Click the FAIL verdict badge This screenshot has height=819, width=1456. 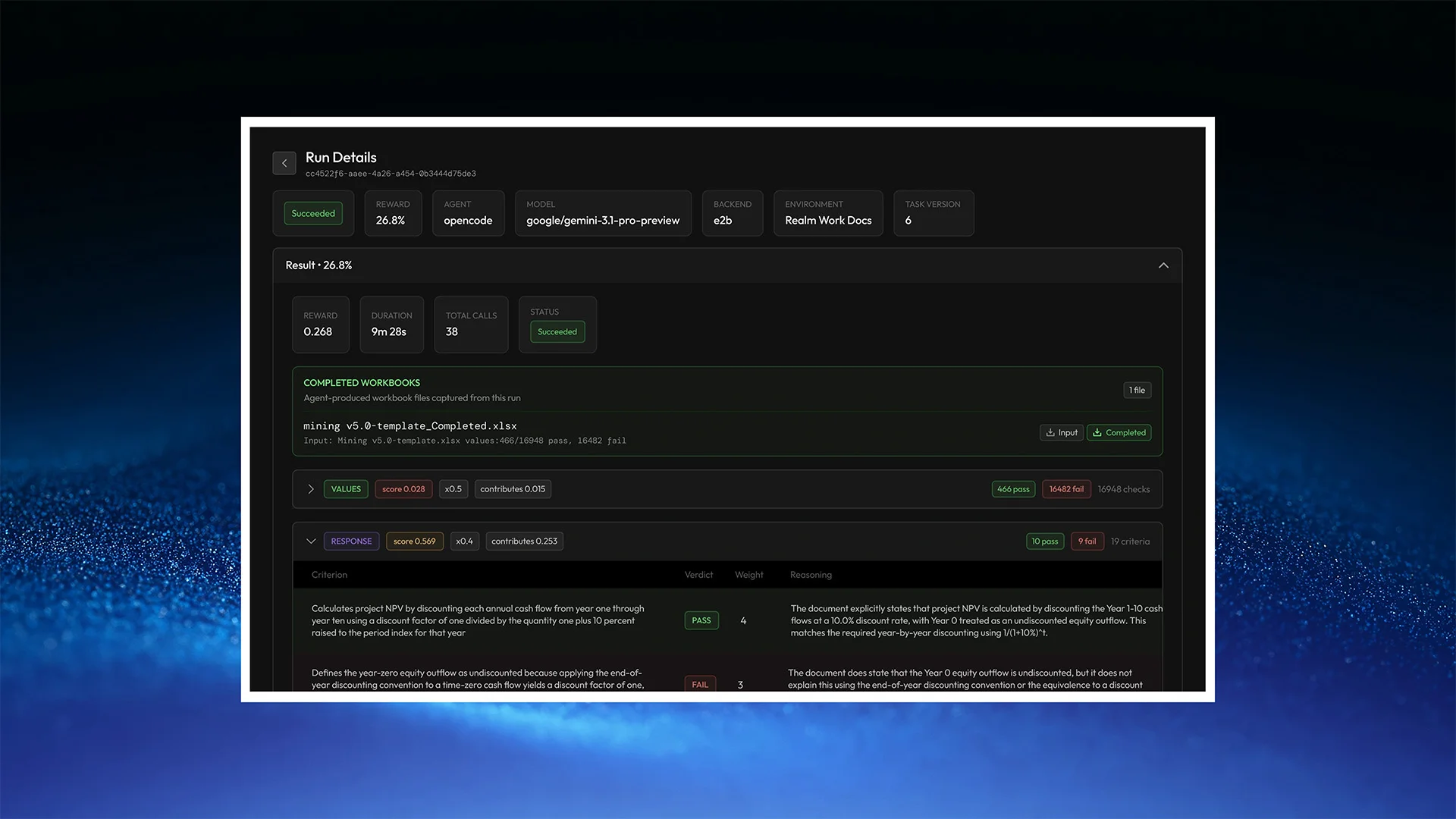coord(700,684)
